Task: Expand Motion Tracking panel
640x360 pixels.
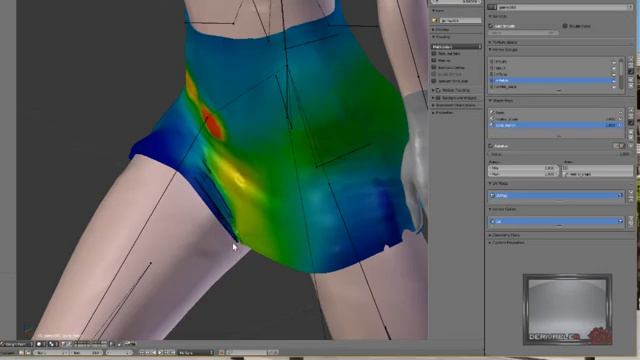Action: pyautogui.click(x=433, y=90)
